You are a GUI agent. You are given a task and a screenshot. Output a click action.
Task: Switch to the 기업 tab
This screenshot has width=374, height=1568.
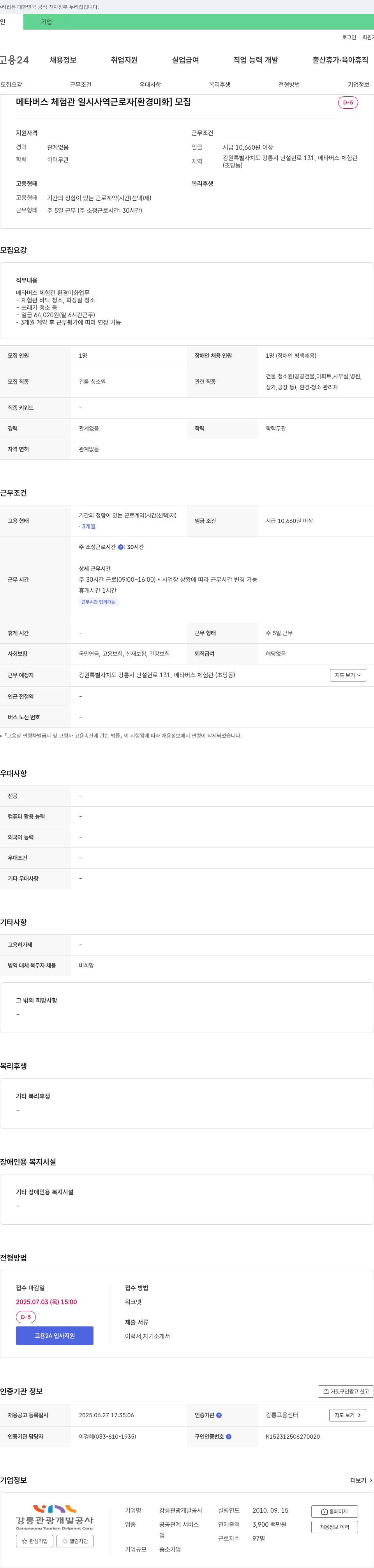pos(46,22)
